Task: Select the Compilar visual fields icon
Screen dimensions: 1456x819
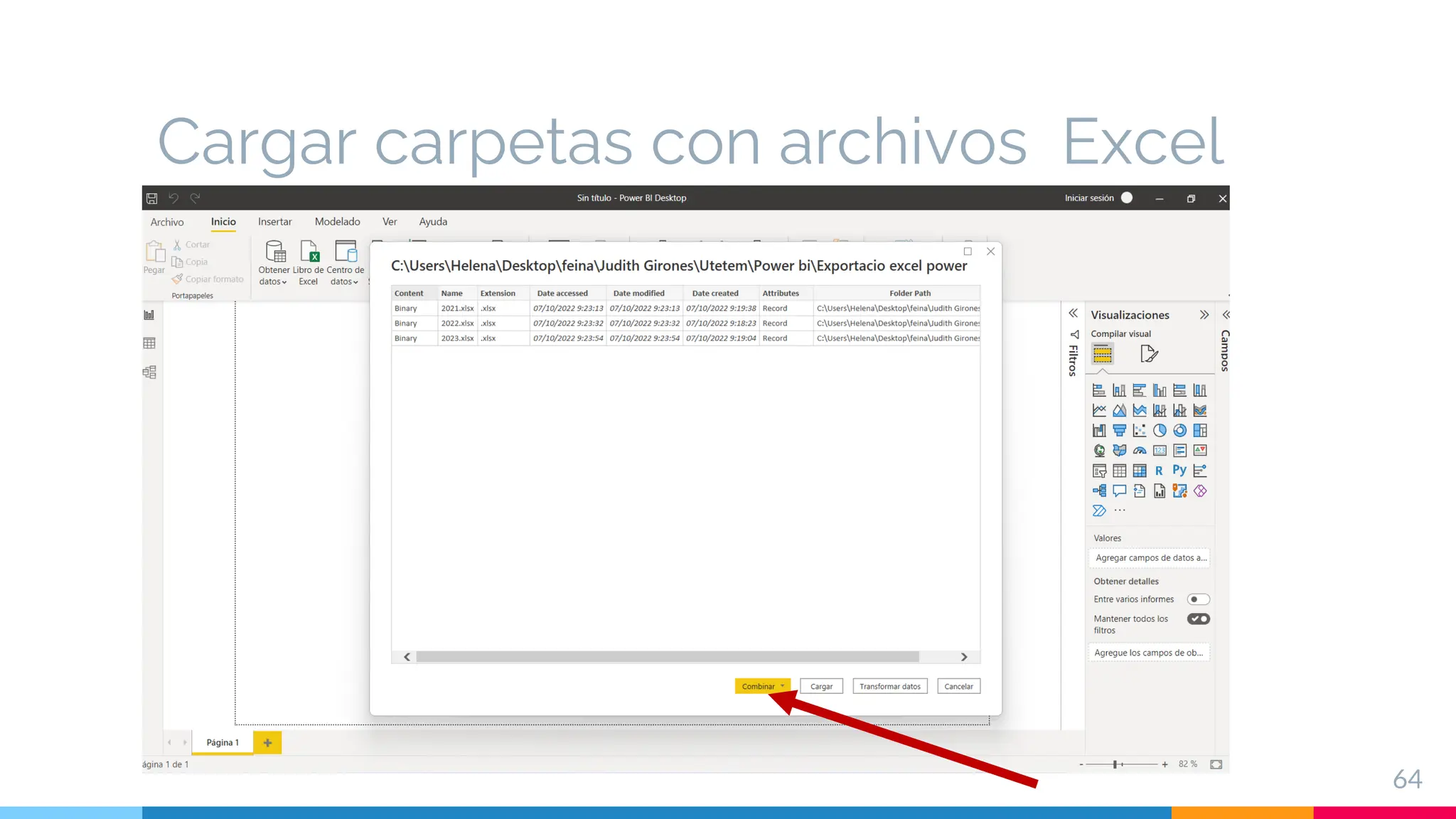Action: pos(1103,353)
